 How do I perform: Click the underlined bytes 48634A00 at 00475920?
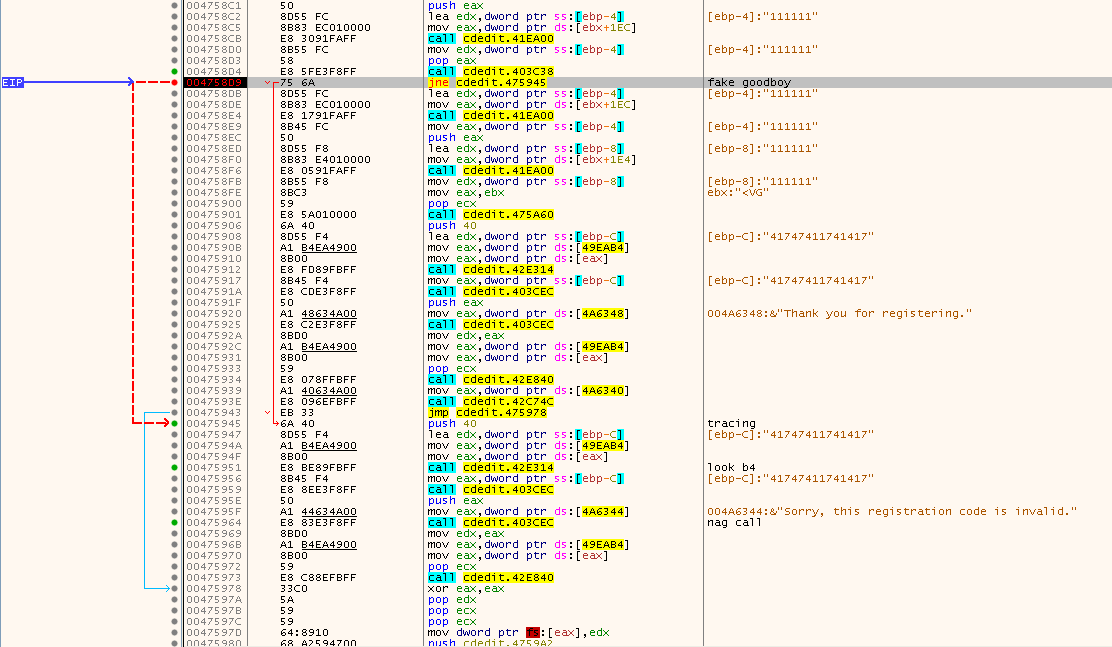click(x=328, y=313)
